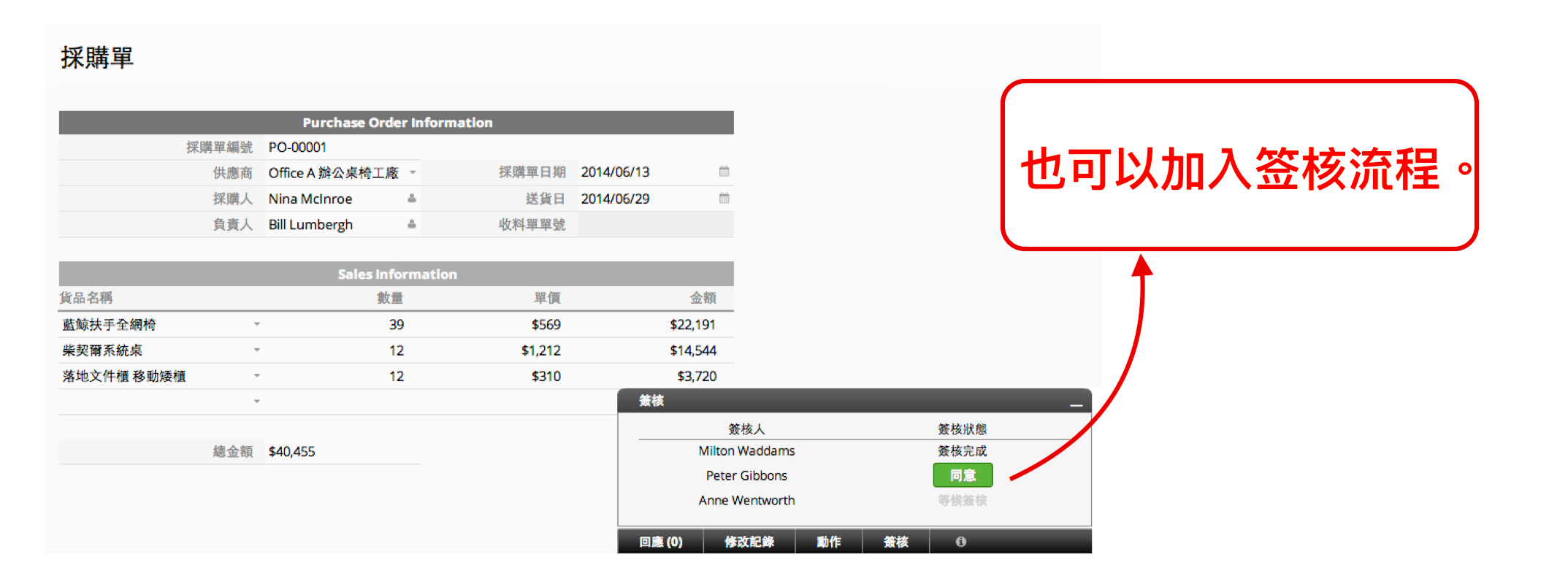Minimize the 簽核 approval panel
The height and width of the screenshot is (568, 1568).
[x=1076, y=404]
